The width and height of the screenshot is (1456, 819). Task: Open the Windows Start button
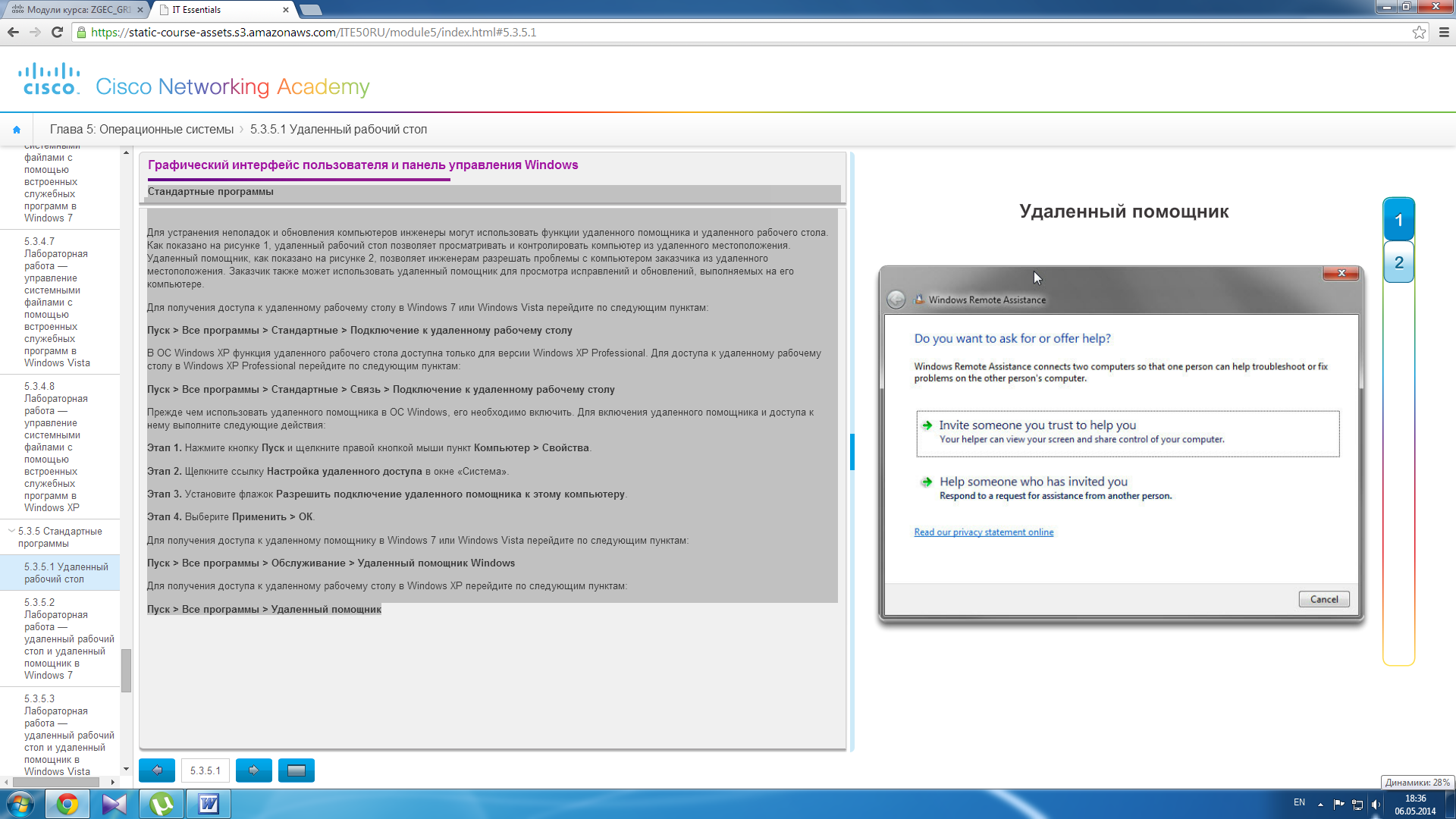click(x=20, y=804)
